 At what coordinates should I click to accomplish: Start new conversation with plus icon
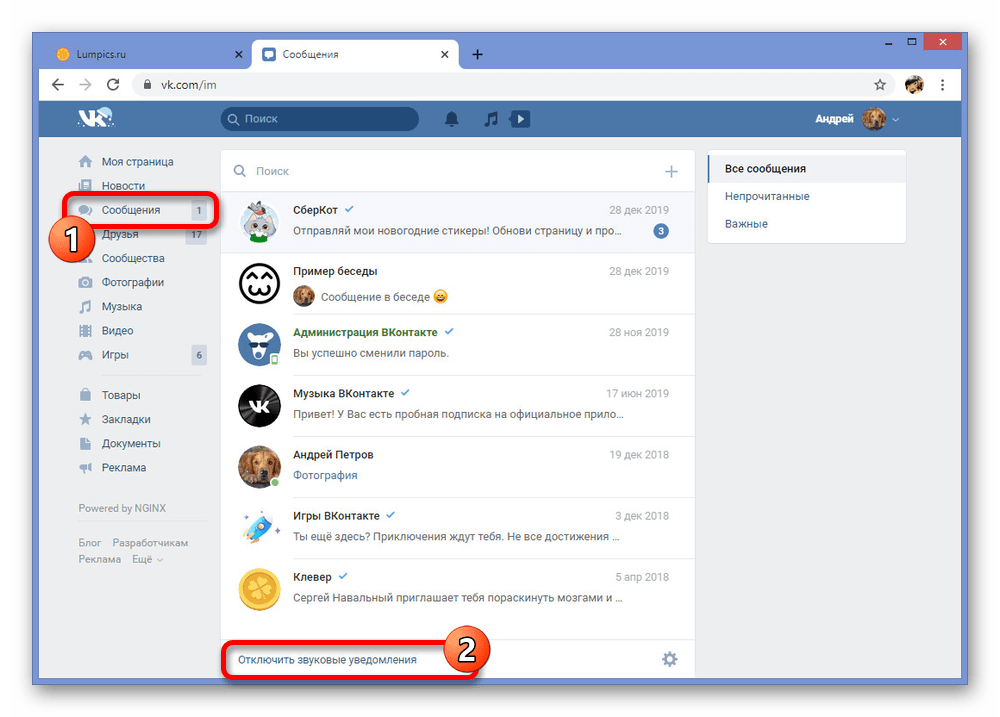click(x=671, y=171)
